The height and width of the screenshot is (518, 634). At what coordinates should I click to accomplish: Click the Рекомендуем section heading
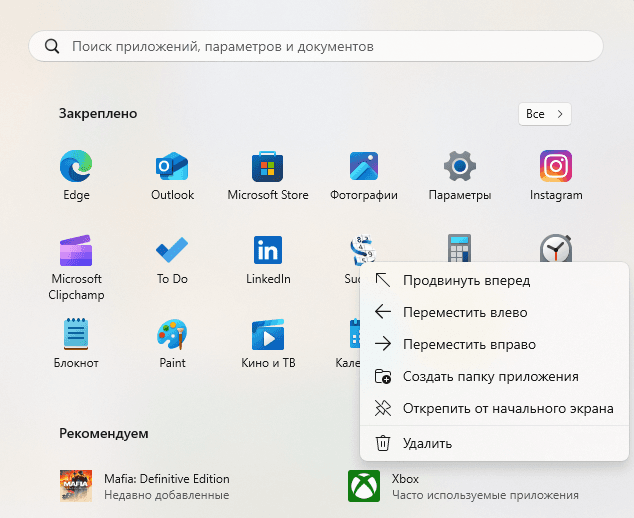[x=104, y=433]
